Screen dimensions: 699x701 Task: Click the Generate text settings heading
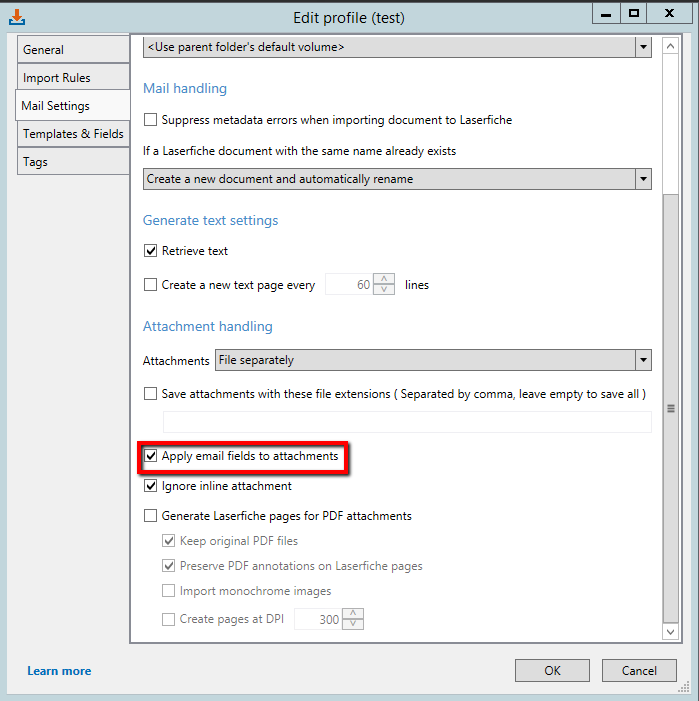[211, 220]
